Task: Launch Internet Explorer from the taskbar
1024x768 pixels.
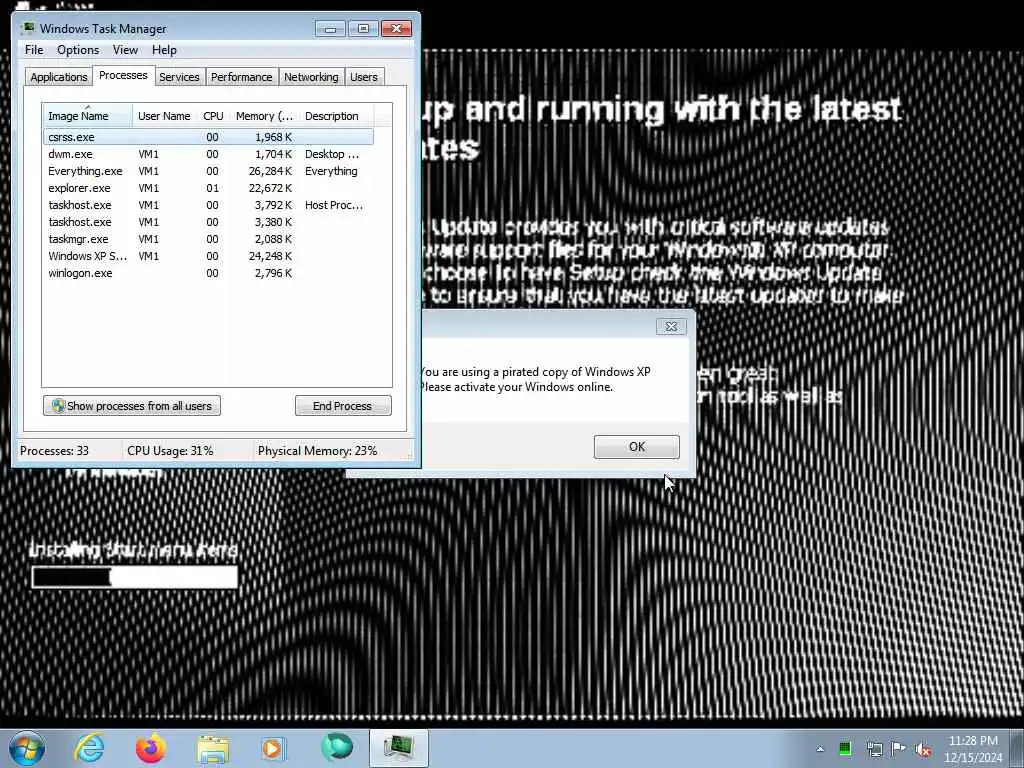Action: pos(89,748)
